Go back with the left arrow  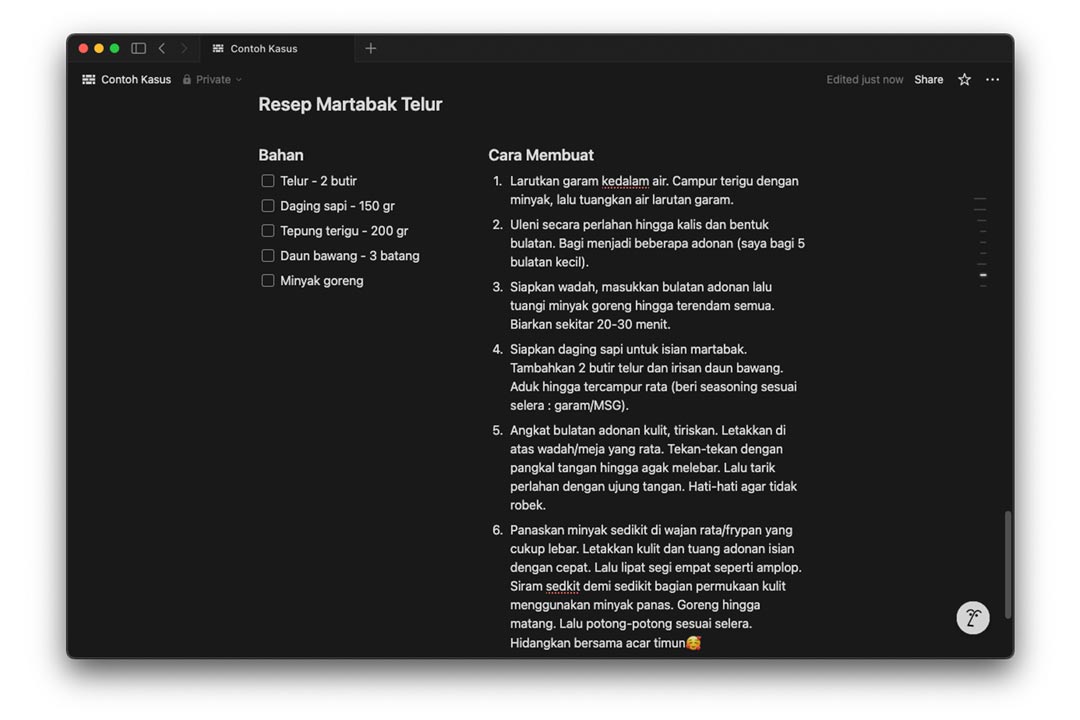[x=162, y=48]
